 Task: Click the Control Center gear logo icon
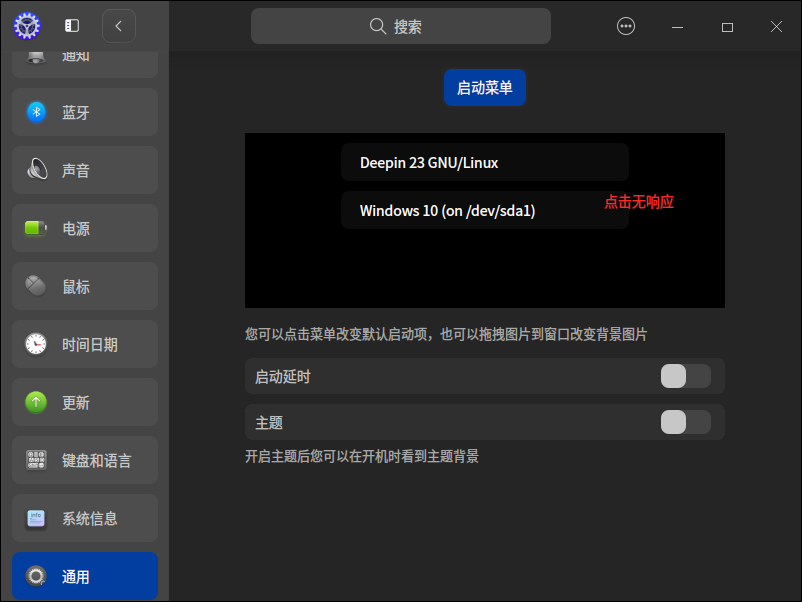pos(27,26)
